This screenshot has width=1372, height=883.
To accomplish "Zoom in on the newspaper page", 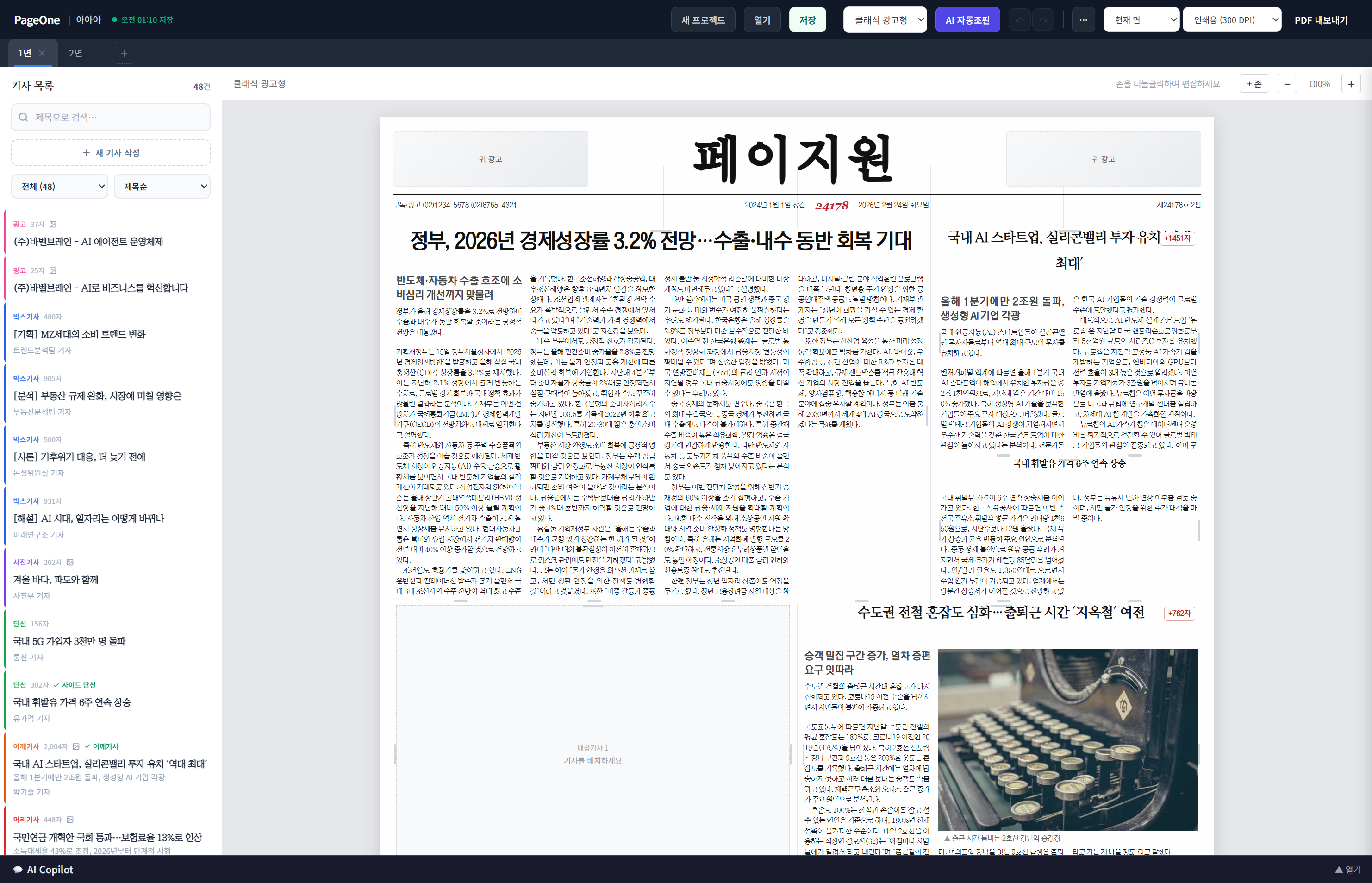I will pyautogui.click(x=1351, y=83).
